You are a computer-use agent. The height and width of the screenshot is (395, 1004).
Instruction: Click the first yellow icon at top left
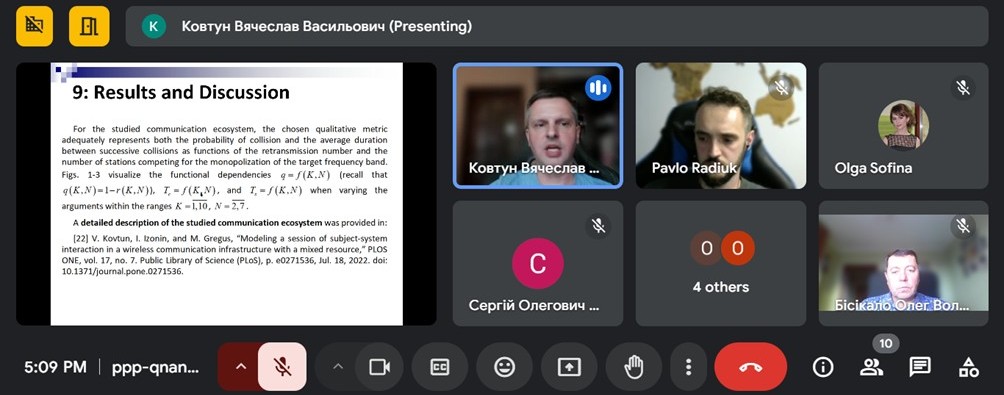tap(35, 26)
